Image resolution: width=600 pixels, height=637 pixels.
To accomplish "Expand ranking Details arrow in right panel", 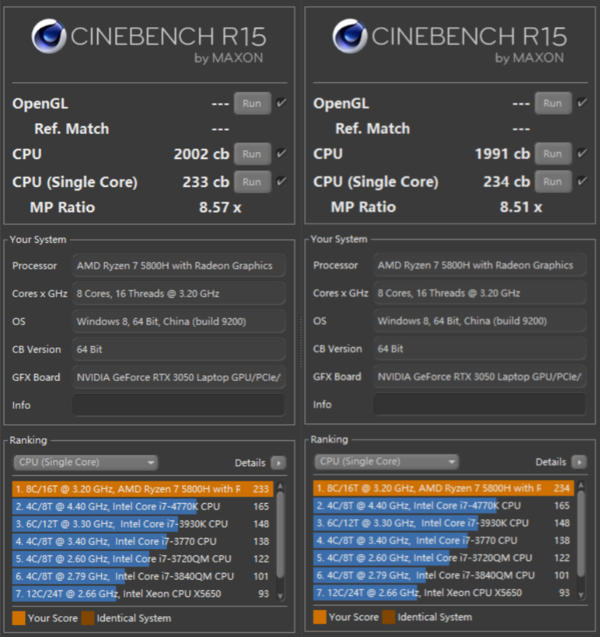I will click(x=579, y=462).
